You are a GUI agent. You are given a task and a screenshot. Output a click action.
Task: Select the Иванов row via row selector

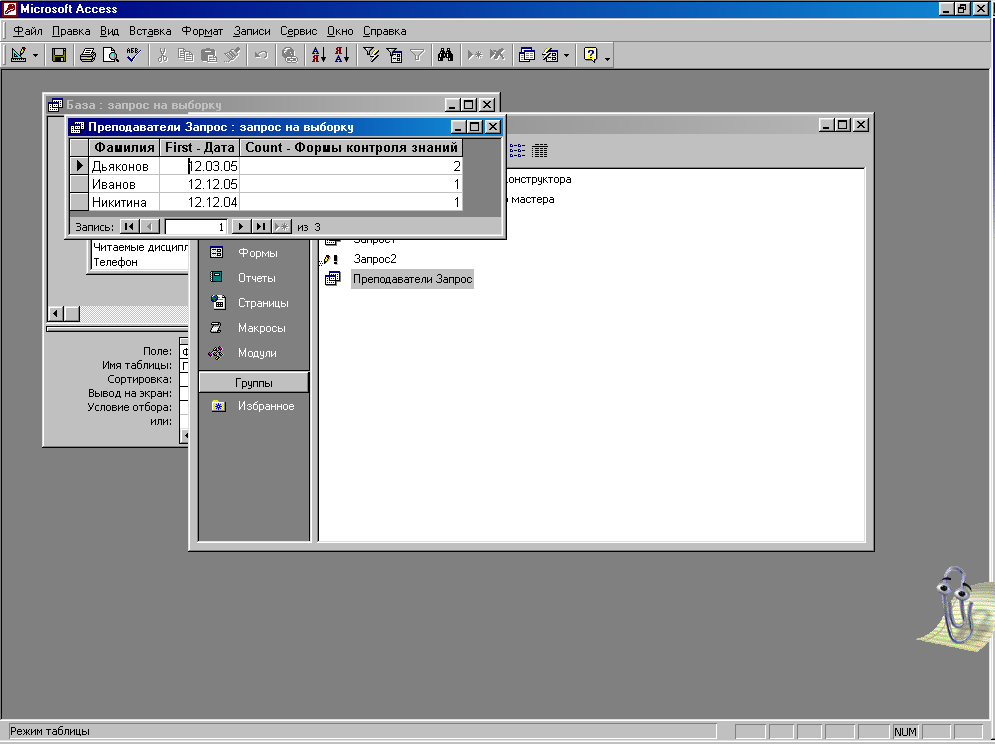point(79,184)
